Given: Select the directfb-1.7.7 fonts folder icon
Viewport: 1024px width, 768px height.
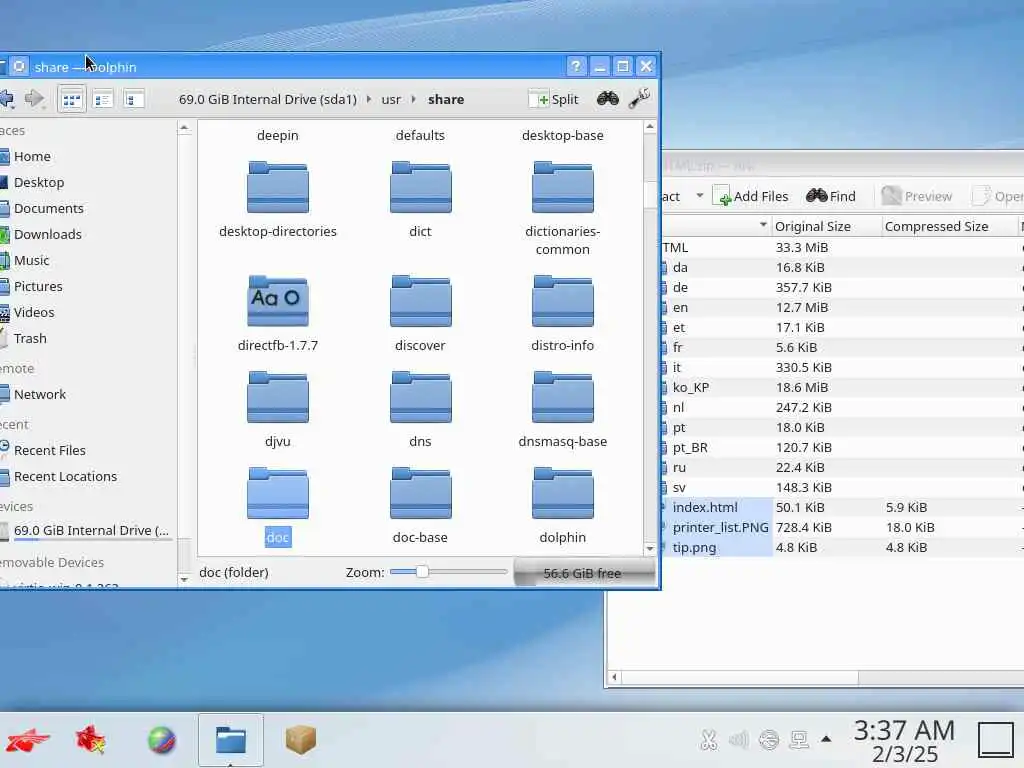Looking at the screenshot, I should tap(278, 301).
